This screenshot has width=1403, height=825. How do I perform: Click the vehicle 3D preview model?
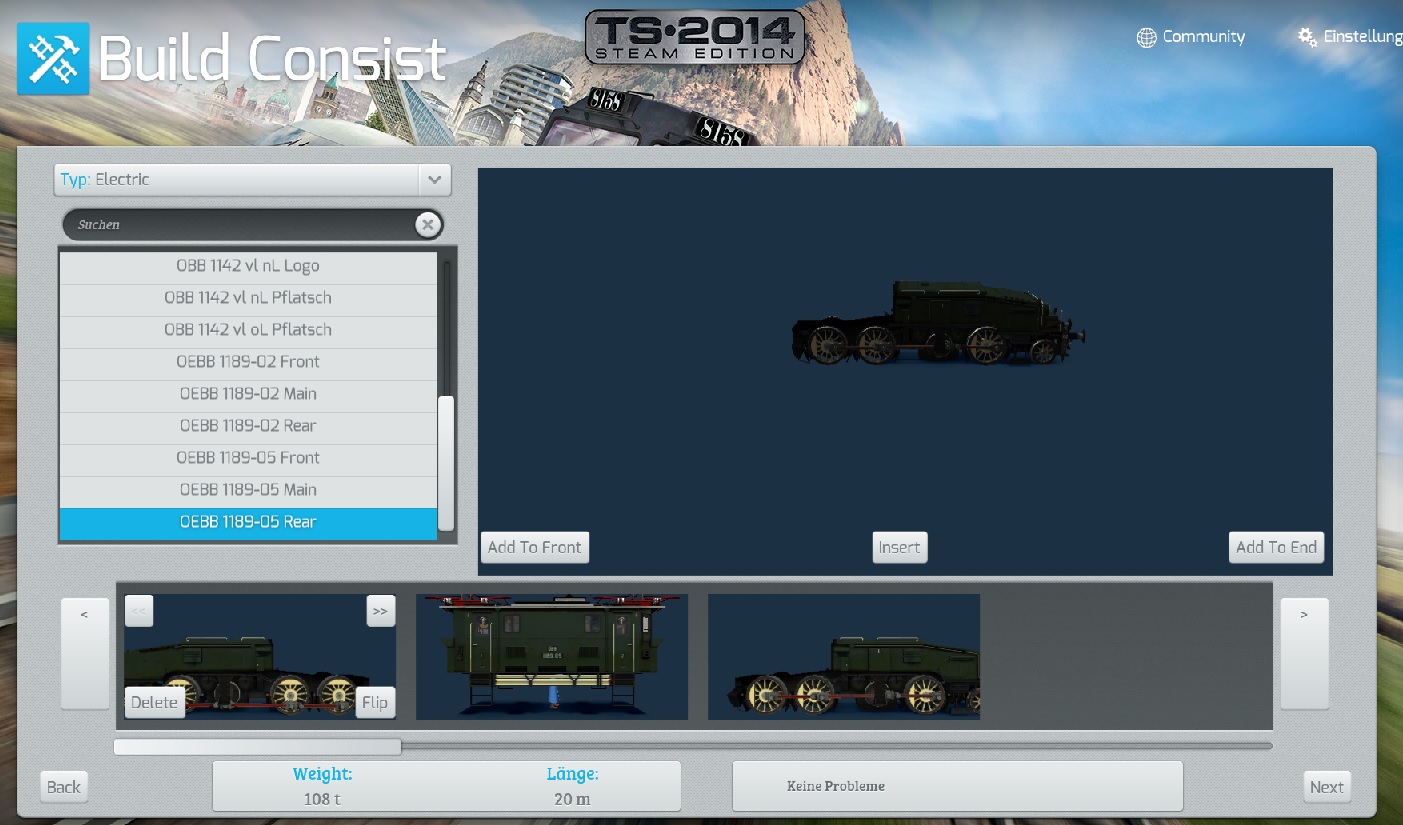click(939, 323)
